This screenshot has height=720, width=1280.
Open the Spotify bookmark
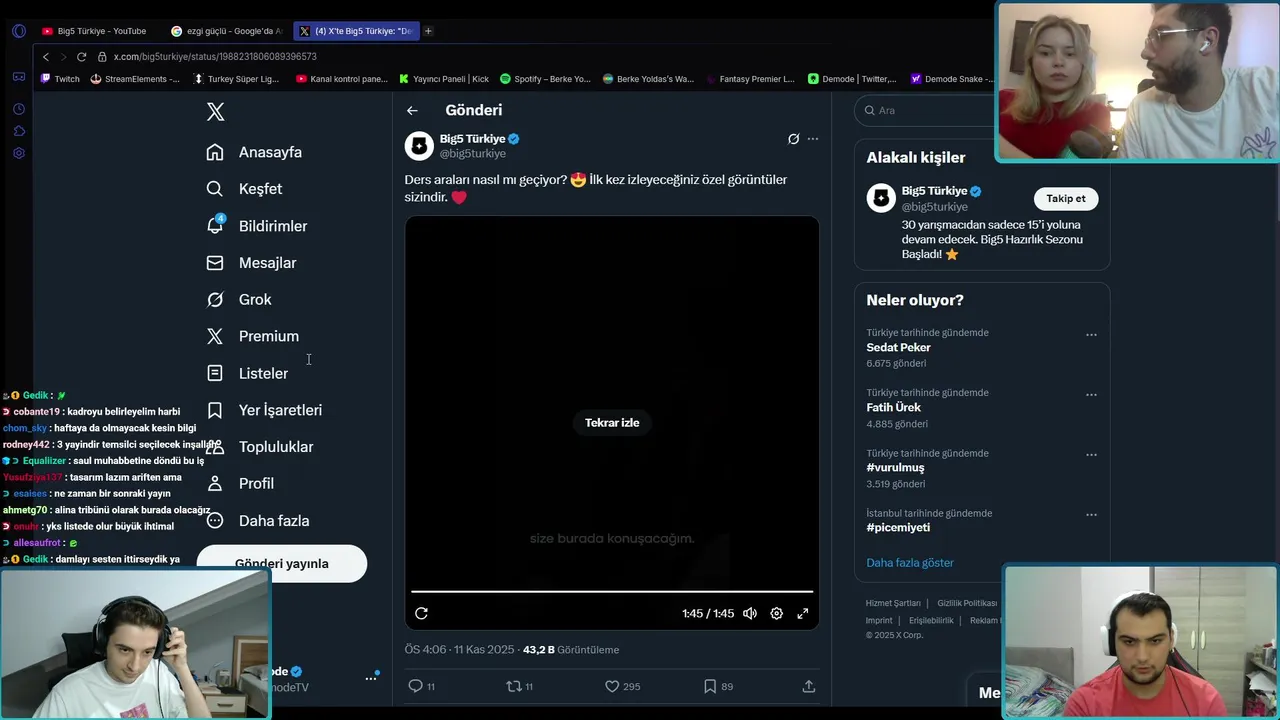pos(546,79)
